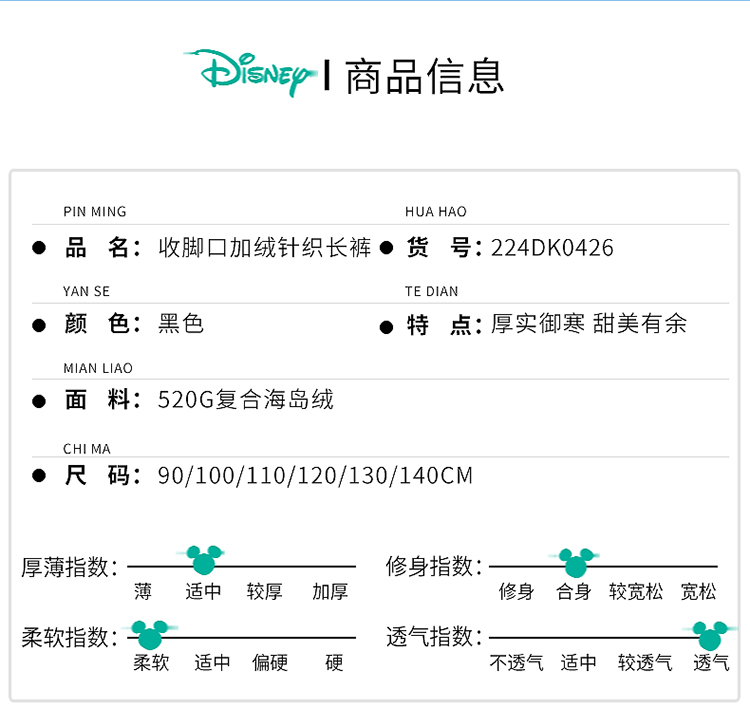
Task: Click the 不透气 breathability option
Action: (517, 663)
